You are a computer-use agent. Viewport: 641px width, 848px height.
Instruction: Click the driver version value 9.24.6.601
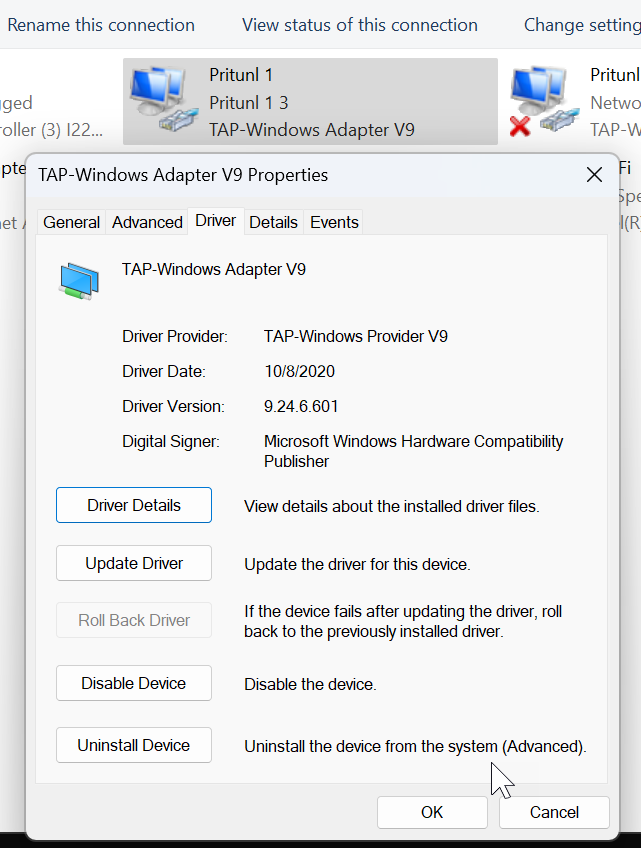pos(301,406)
